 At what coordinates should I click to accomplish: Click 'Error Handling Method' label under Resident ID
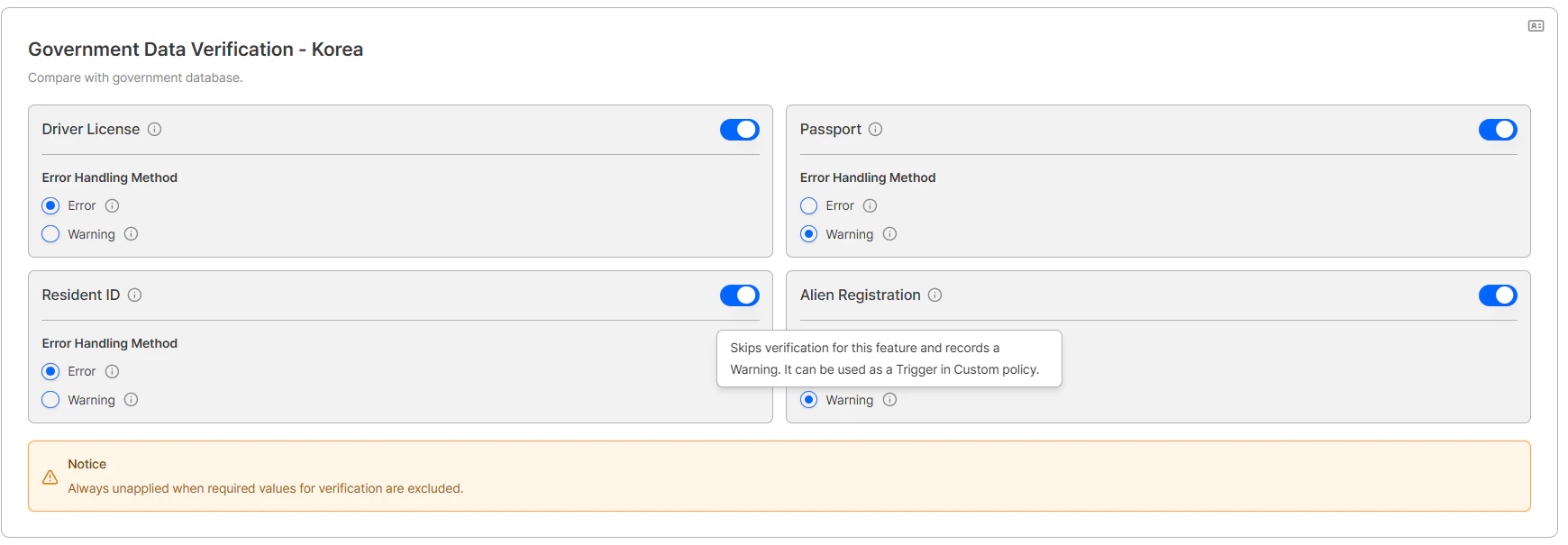(x=110, y=344)
